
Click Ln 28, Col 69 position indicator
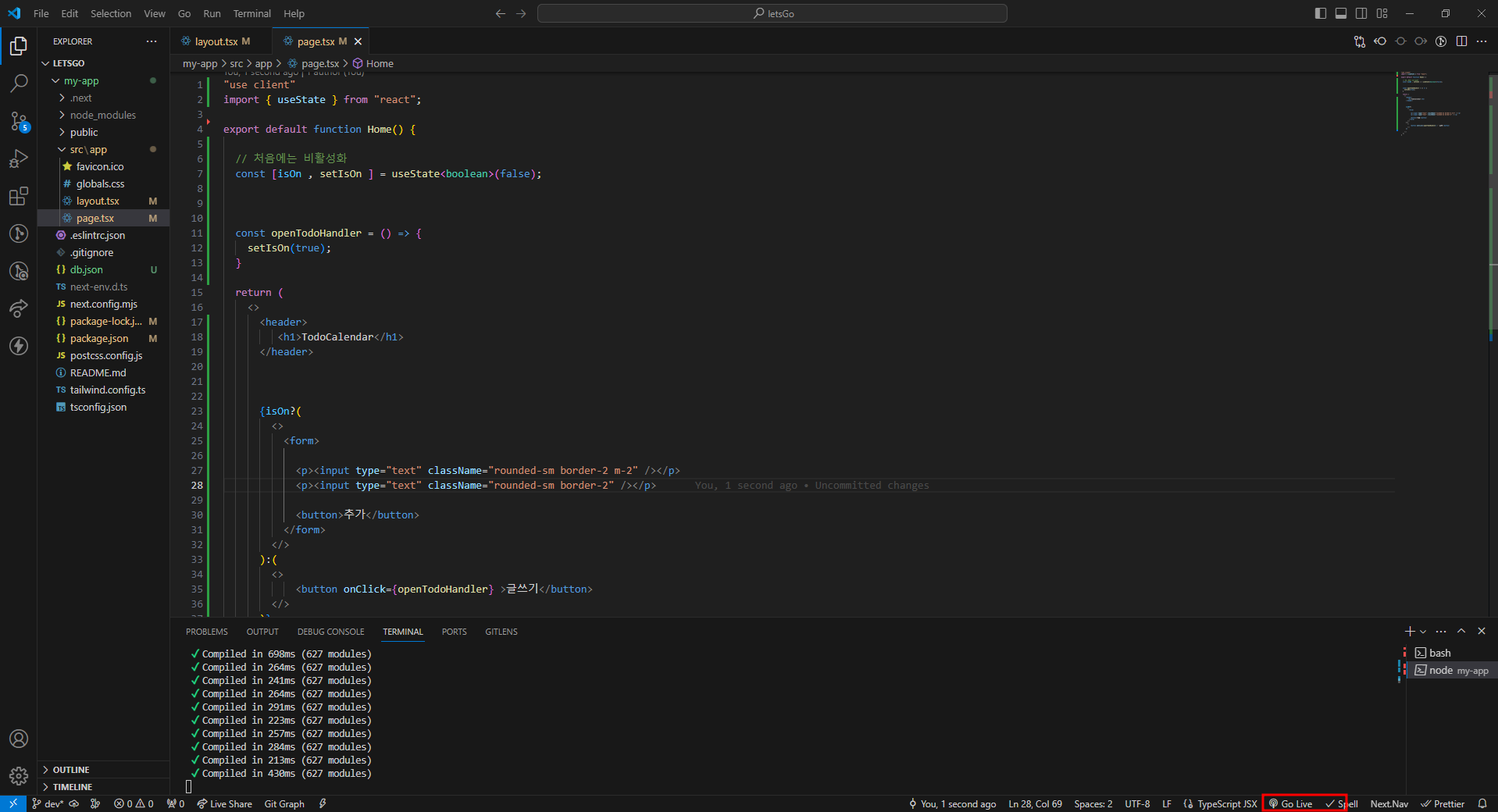point(1035,803)
